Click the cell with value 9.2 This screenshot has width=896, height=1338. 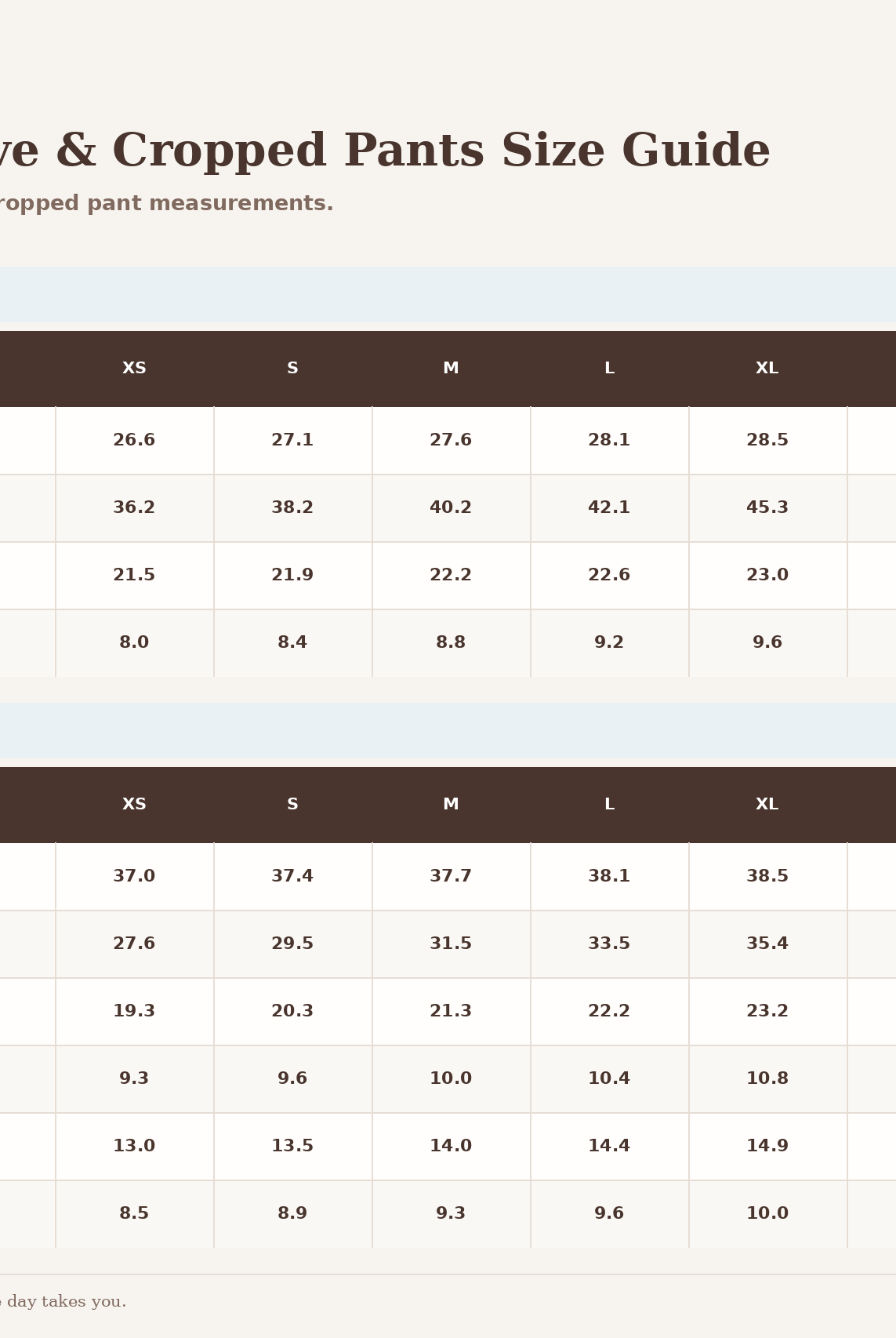(x=610, y=643)
